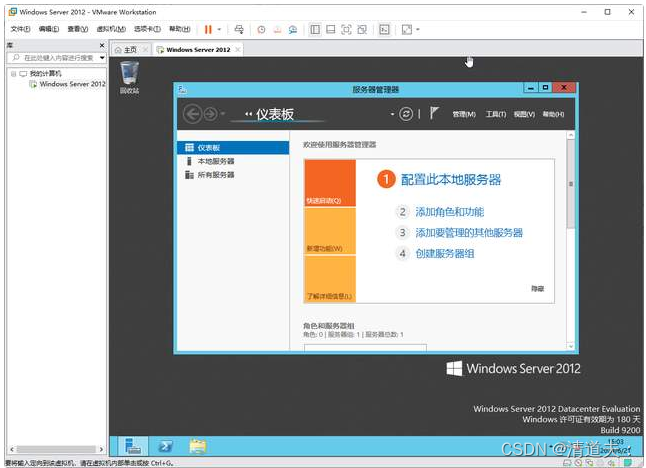The width and height of the screenshot is (646, 468).
Task: Open the 编辑(E) menu
Action: click(49, 29)
